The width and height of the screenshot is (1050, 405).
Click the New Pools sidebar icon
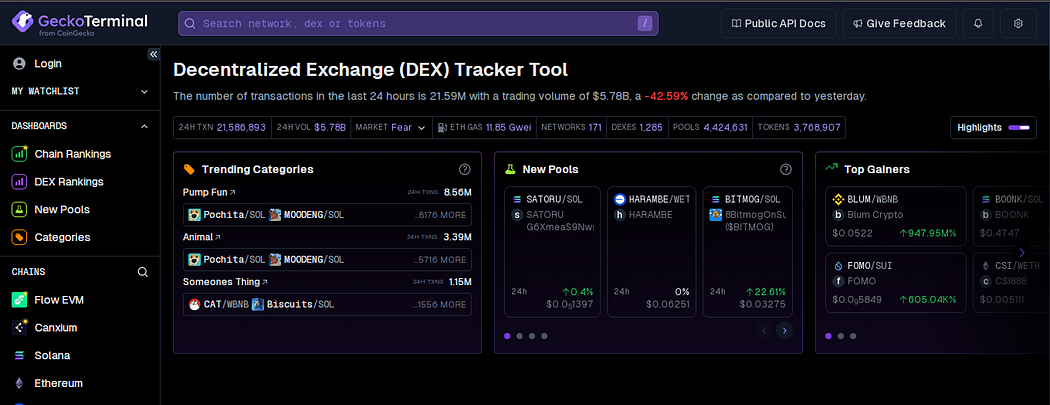coord(19,210)
